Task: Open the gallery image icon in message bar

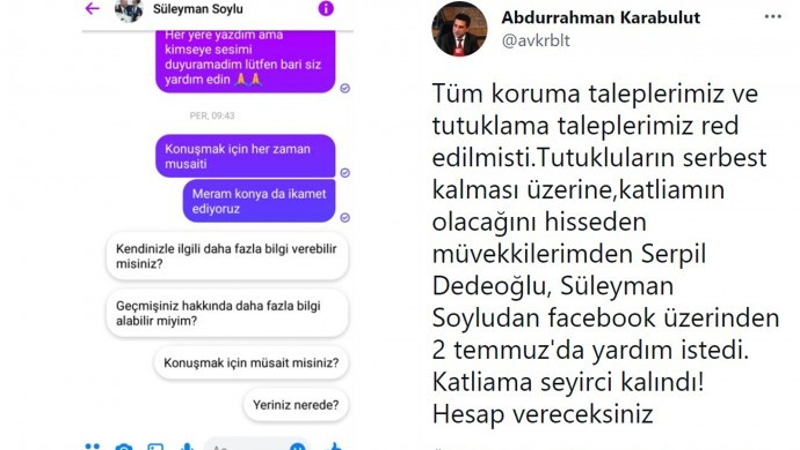Action: [x=156, y=447]
